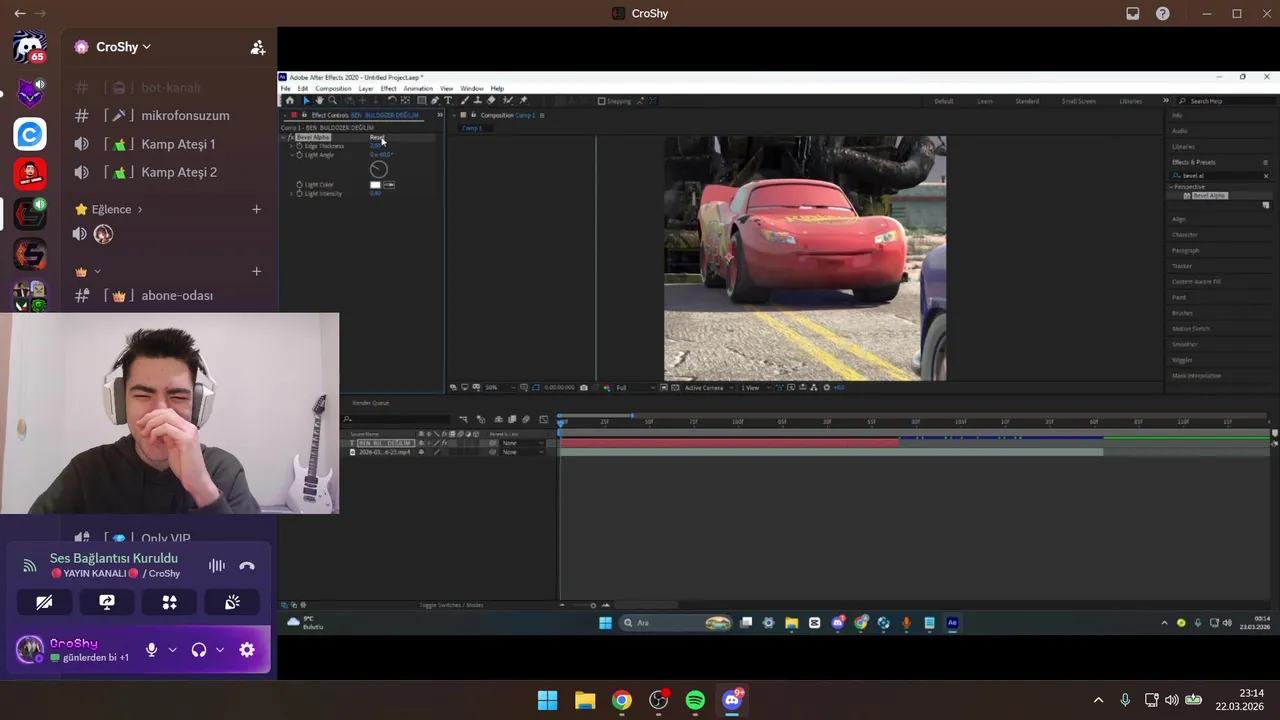
Task: Open the Composition menu in After Effects
Action: (x=333, y=89)
